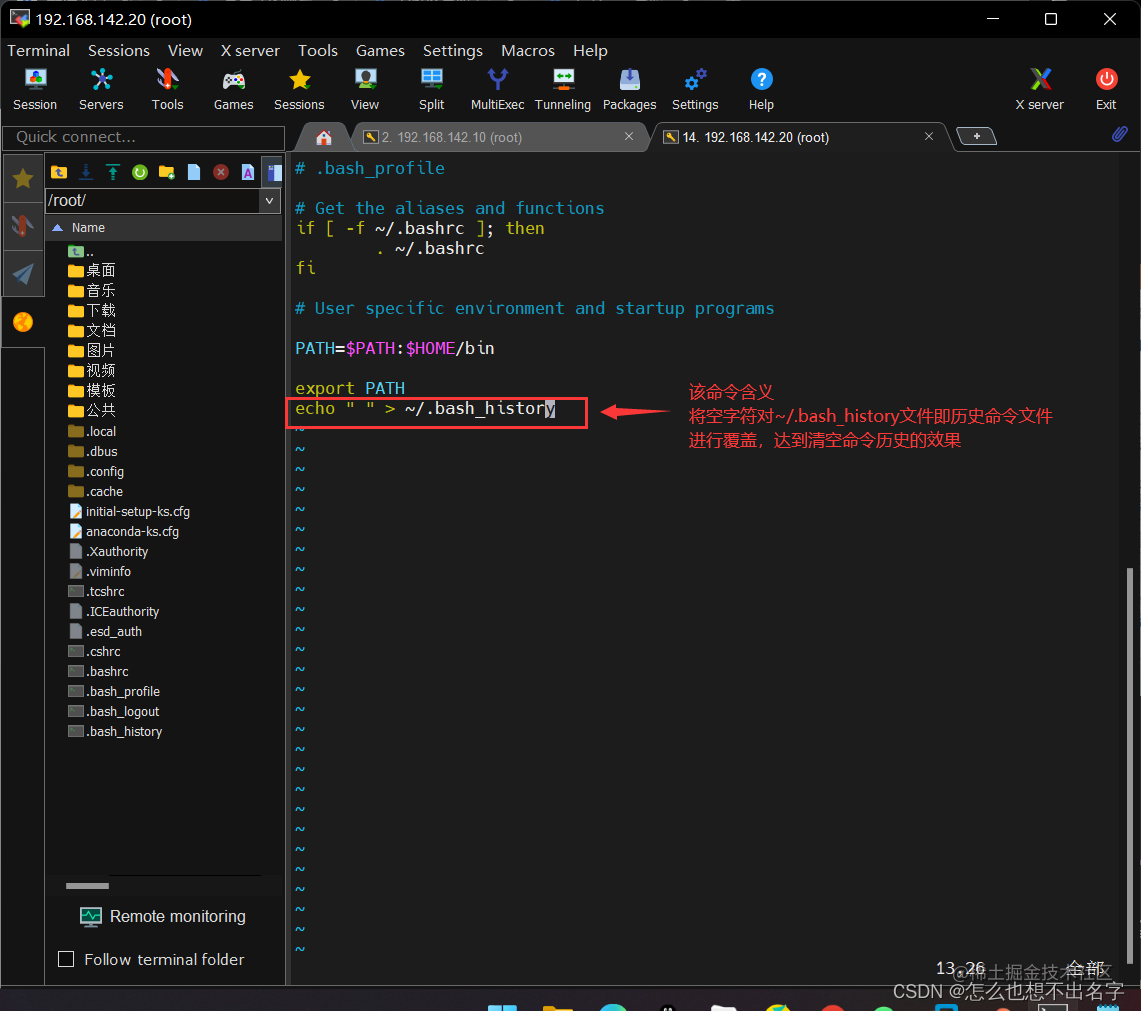Open the Tools knife sidebar tab
The width and height of the screenshot is (1141, 1011).
(x=23, y=226)
